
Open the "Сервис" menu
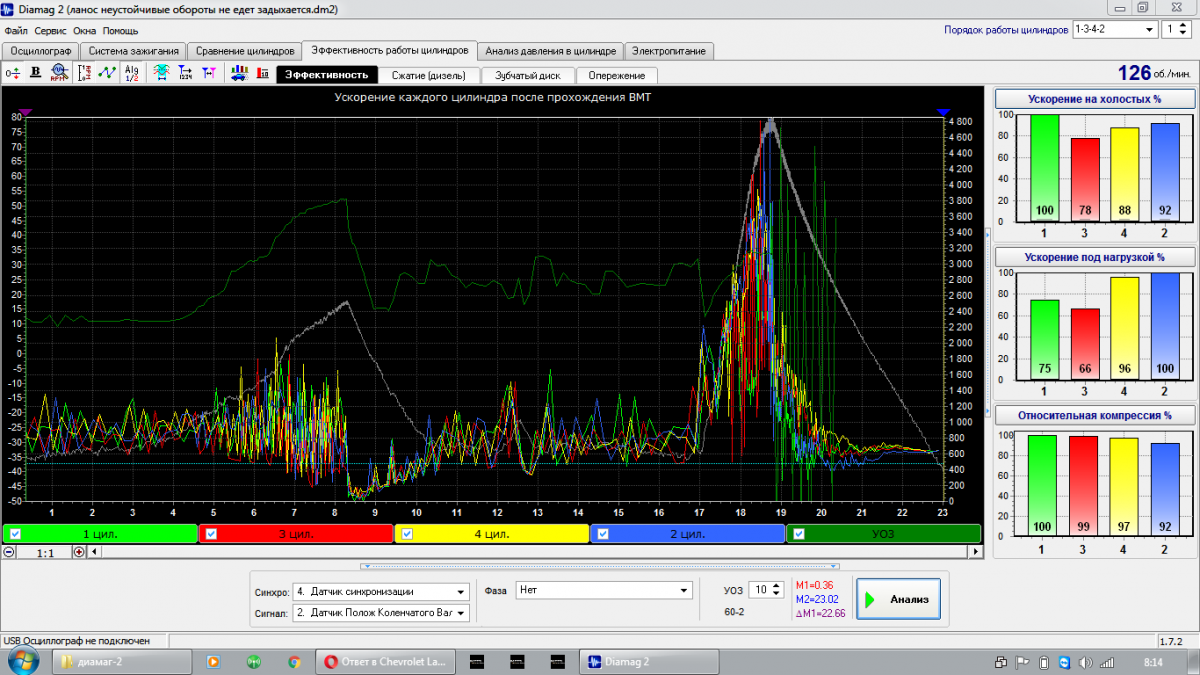pyautogui.click(x=50, y=31)
